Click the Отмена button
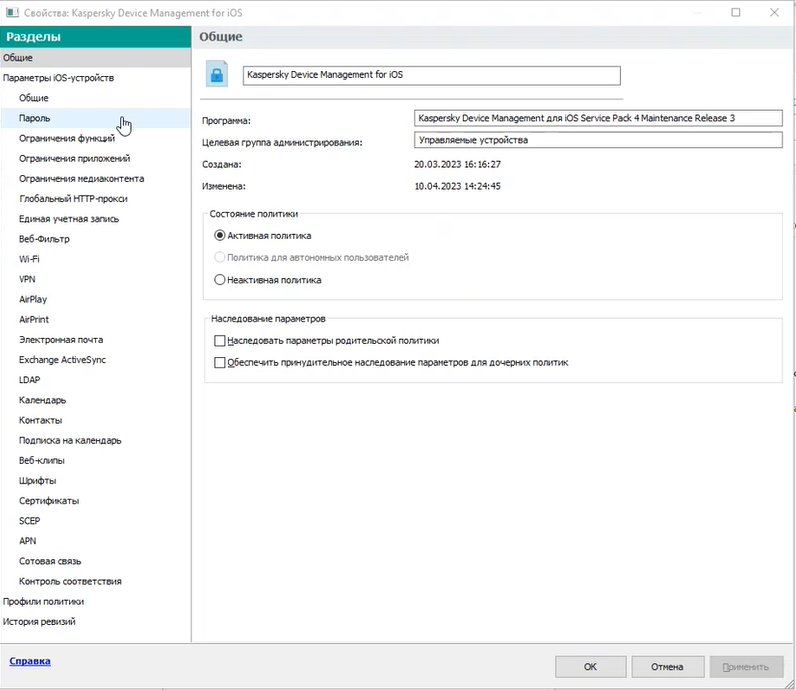Image resolution: width=796 pixels, height=690 pixels. click(x=668, y=667)
